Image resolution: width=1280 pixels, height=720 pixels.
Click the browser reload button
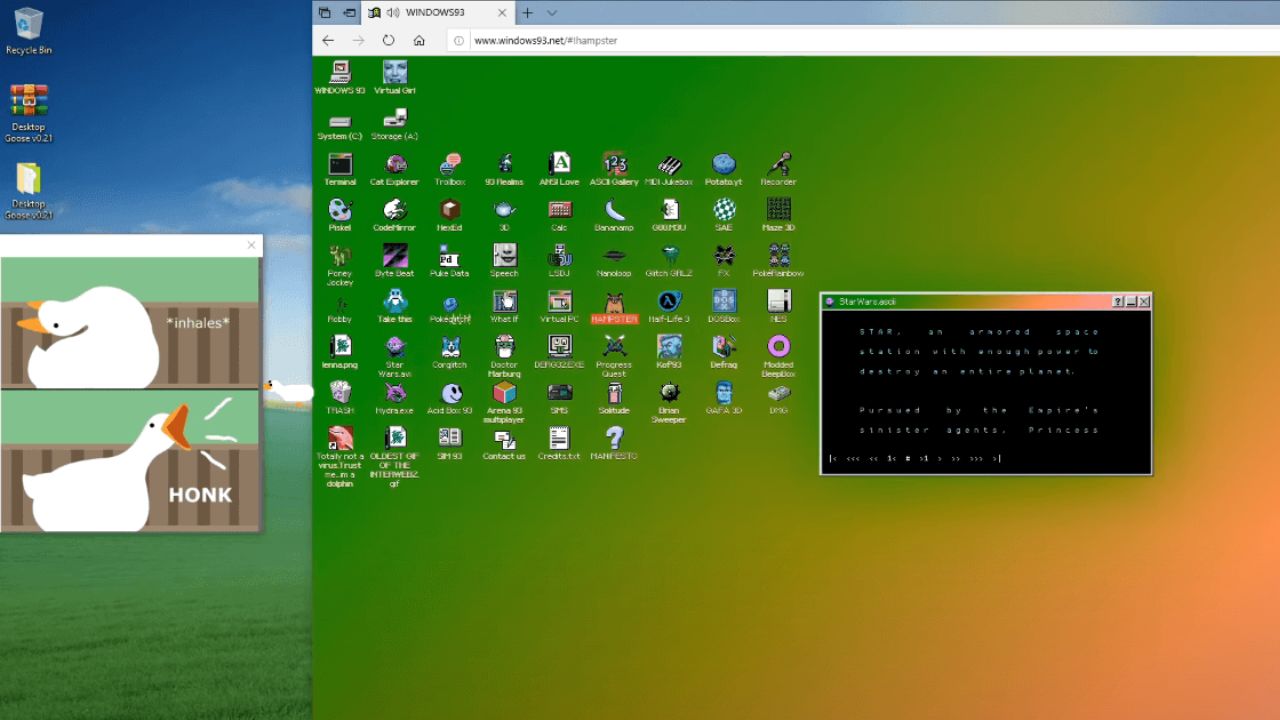(x=388, y=40)
